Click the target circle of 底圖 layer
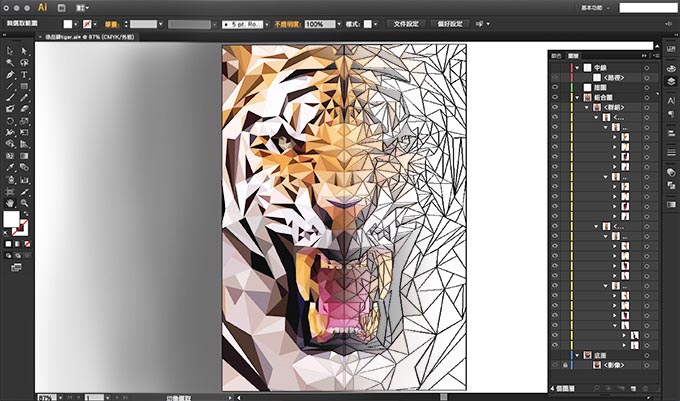This screenshot has width=680, height=401. pos(647,355)
